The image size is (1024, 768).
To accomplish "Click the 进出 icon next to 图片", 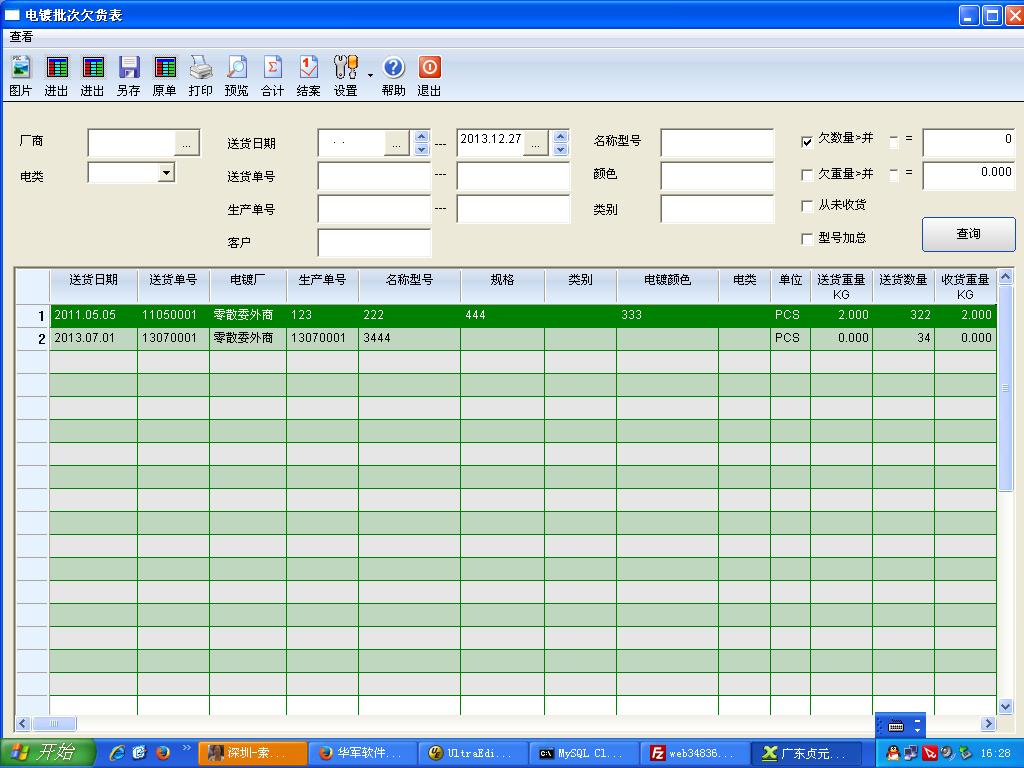I will tap(56, 76).
